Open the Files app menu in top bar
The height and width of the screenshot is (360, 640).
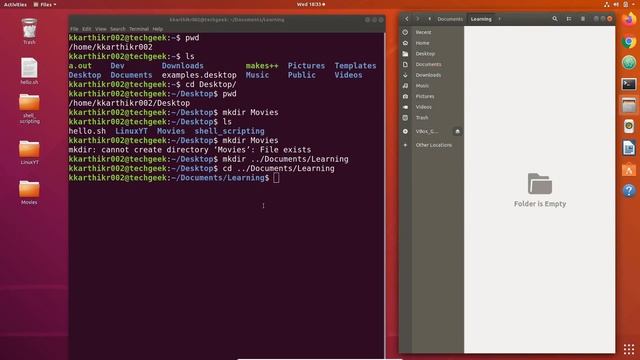(x=45, y=4)
